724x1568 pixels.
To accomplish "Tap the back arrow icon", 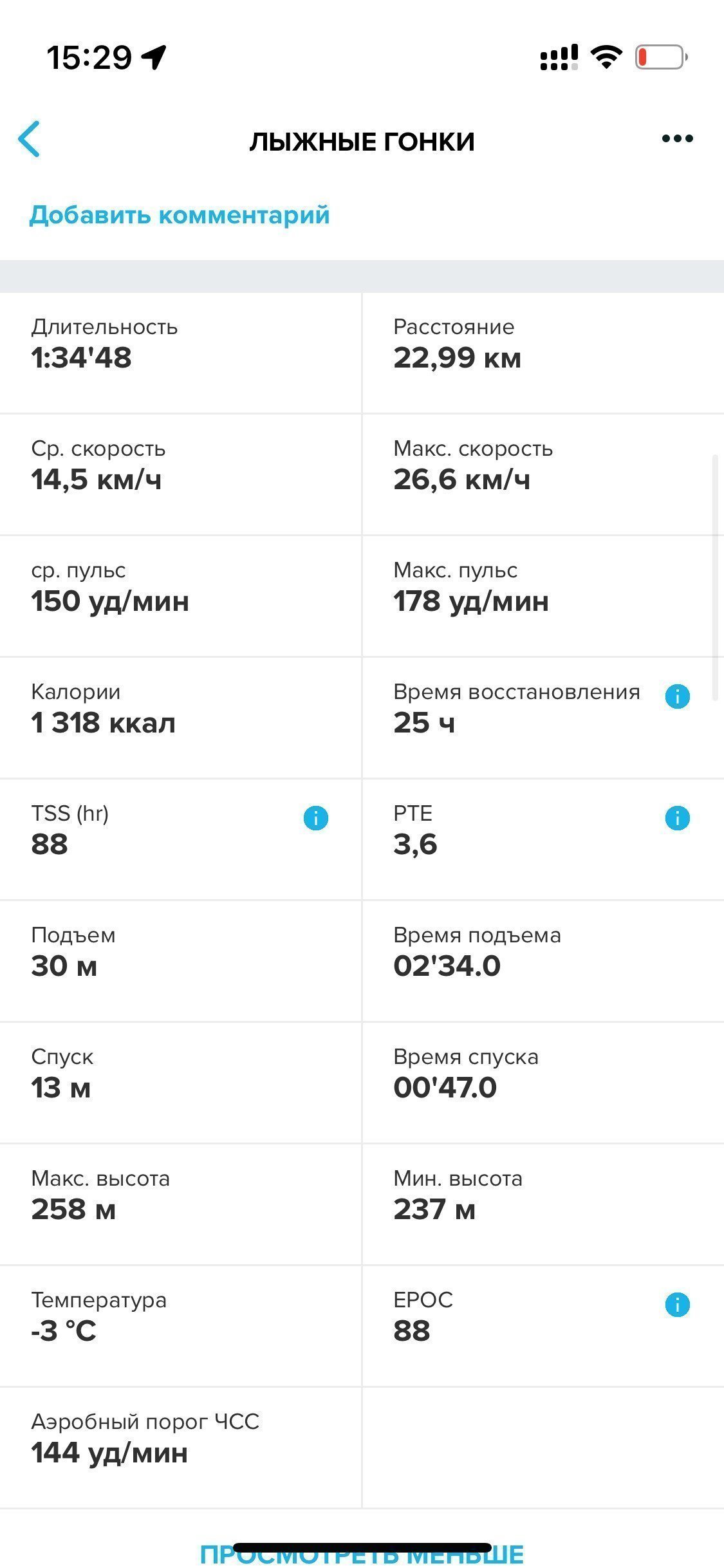I will (30, 138).
